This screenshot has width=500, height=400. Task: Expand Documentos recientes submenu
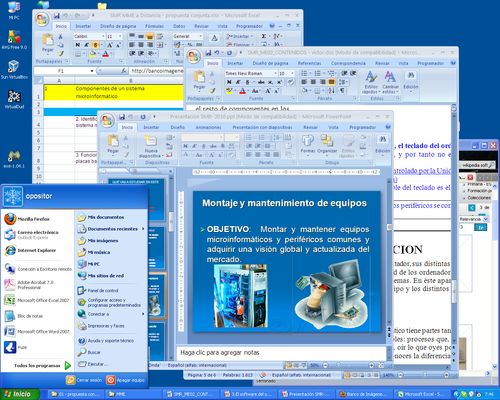(x=143, y=229)
